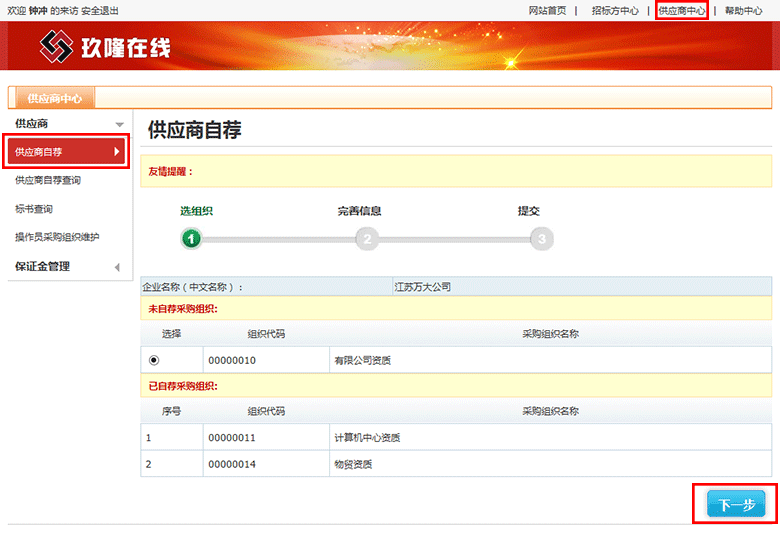Select 供应商自荐查询 in sidebar
The image size is (780, 534).
(48, 181)
